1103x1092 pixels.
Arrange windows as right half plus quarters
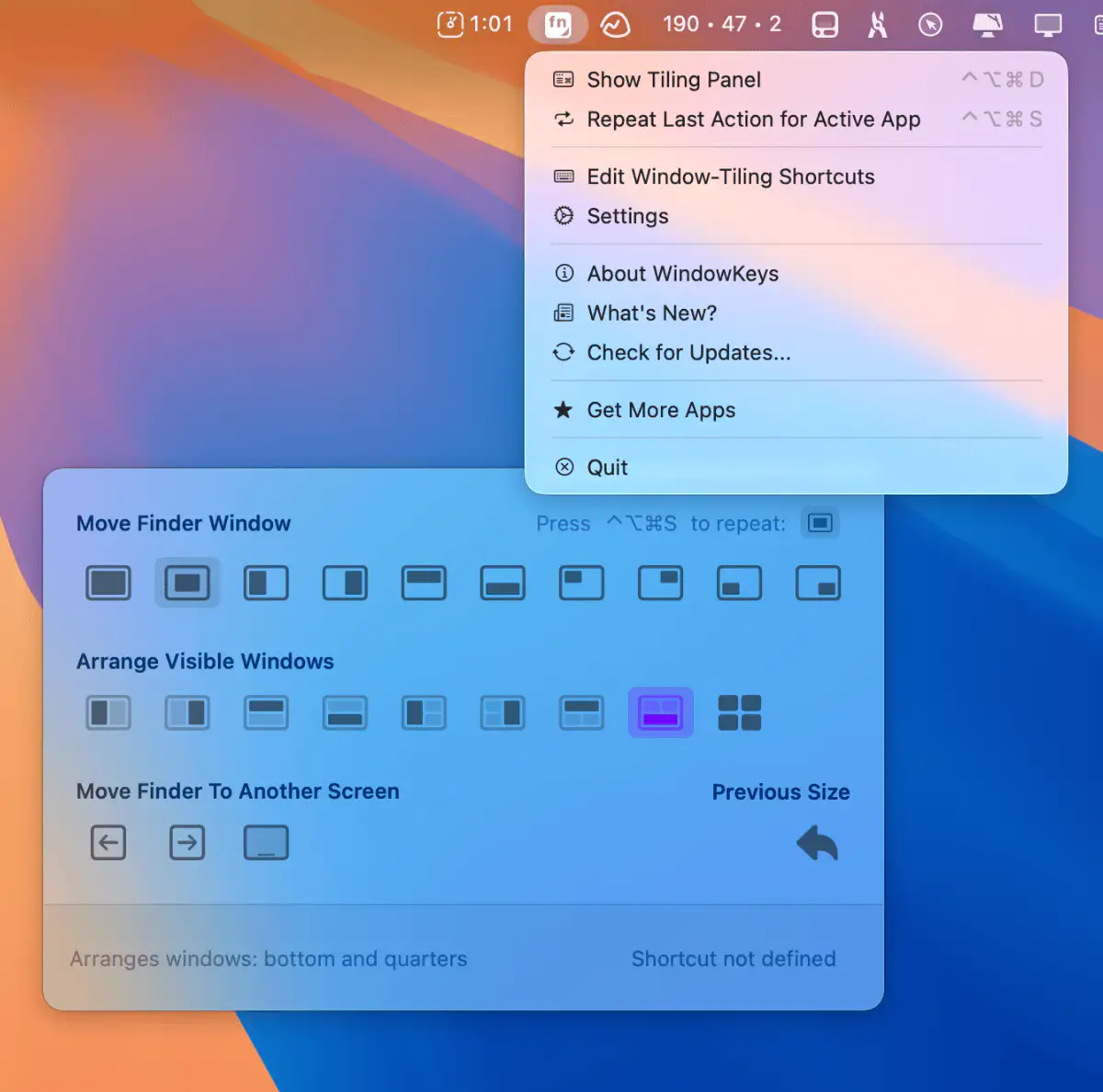coord(503,712)
